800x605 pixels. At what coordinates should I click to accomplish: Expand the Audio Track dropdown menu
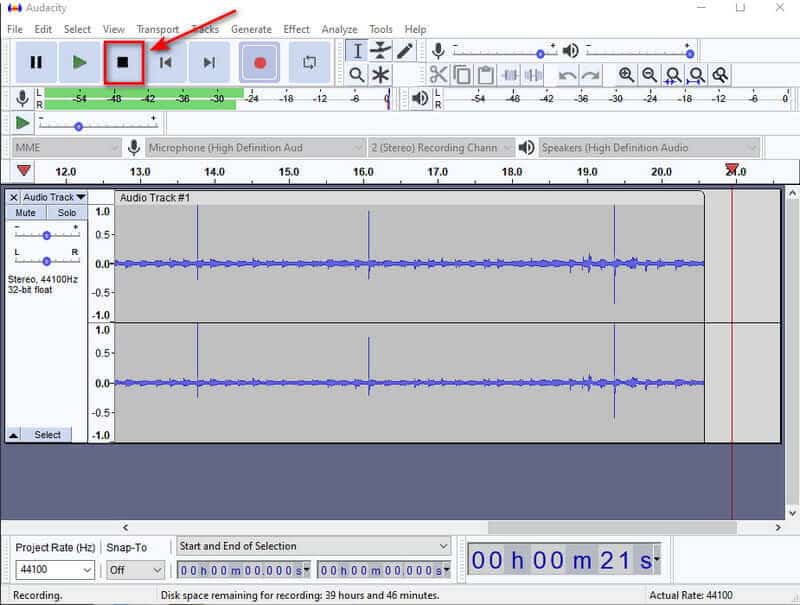54,197
